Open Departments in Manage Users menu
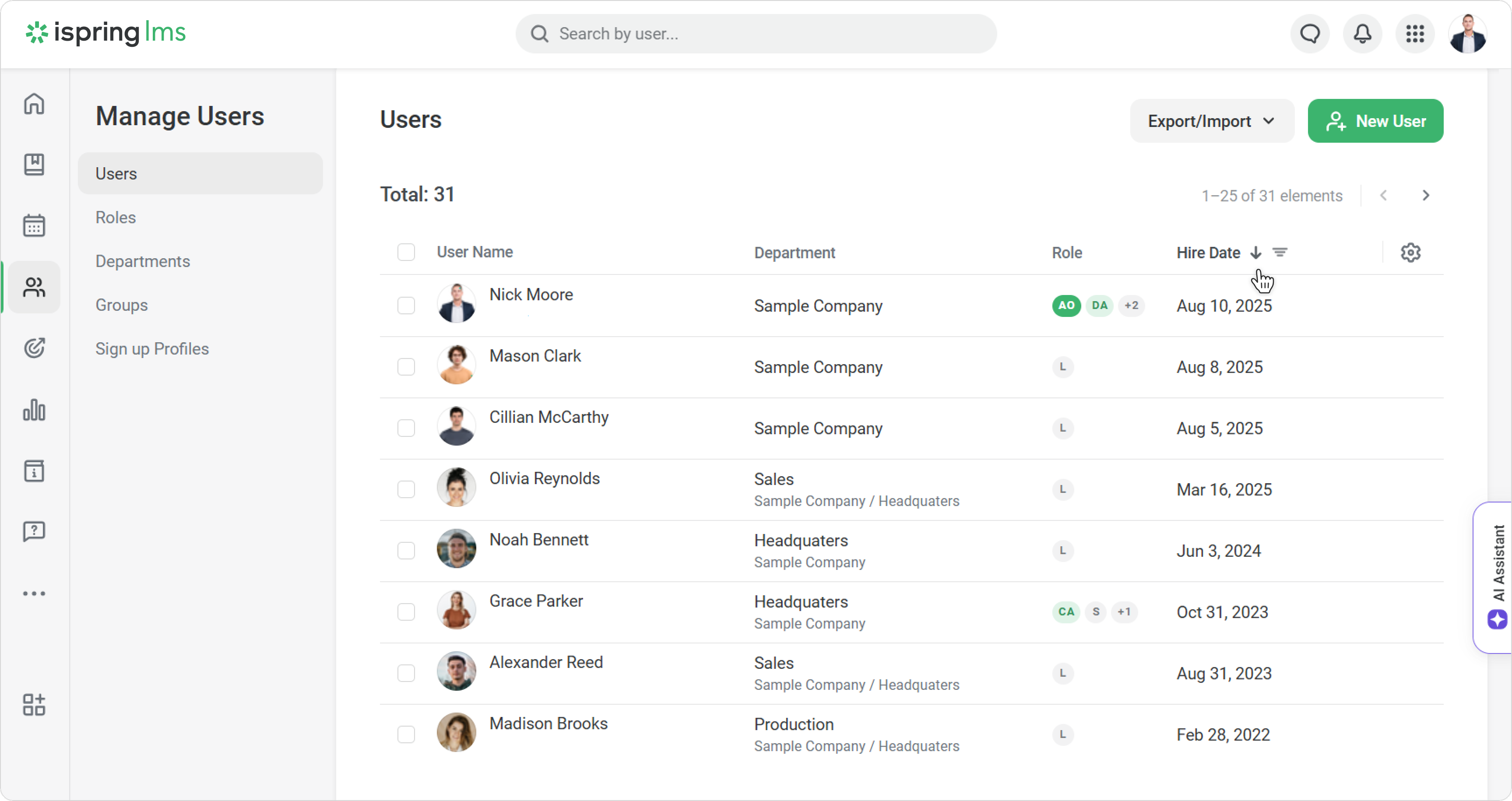The image size is (1512, 801). coord(143,261)
